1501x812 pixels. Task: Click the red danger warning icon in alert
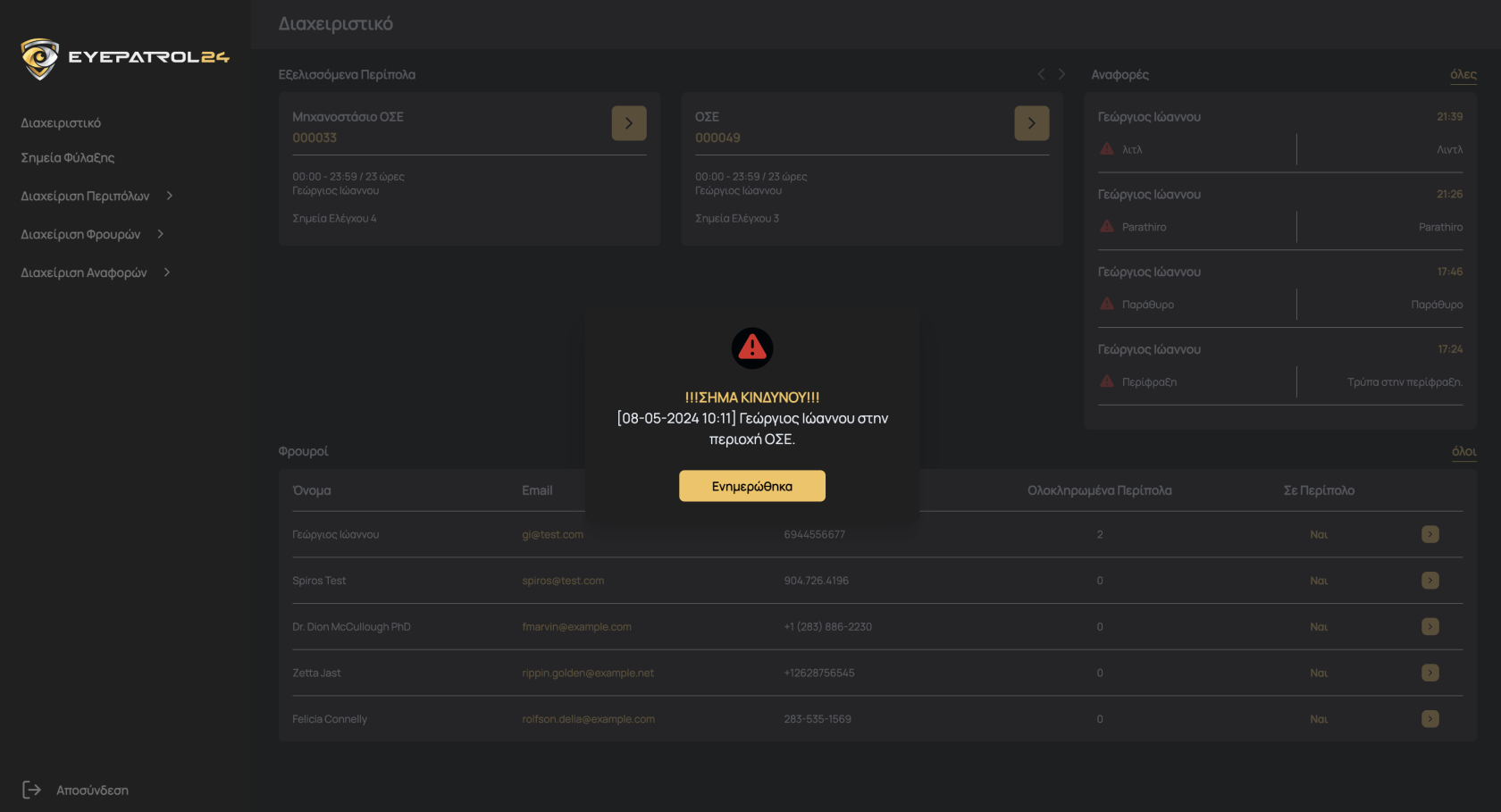point(751,347)
